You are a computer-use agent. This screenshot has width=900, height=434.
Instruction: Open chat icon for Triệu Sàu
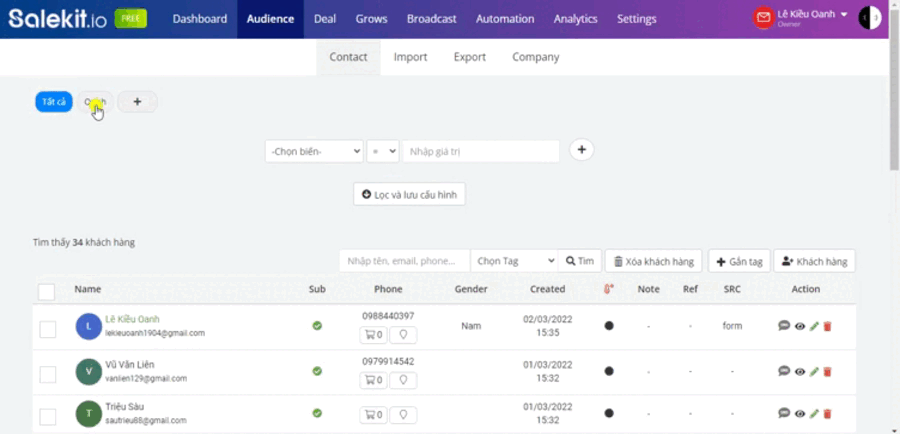point(784,413)
